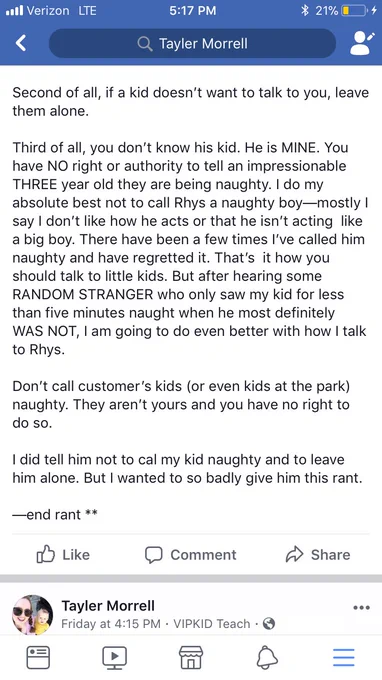This screenshot has width=382, height=680.
Task: Open the Tayler Morrell author name link
Action: [x=108, y=606]
